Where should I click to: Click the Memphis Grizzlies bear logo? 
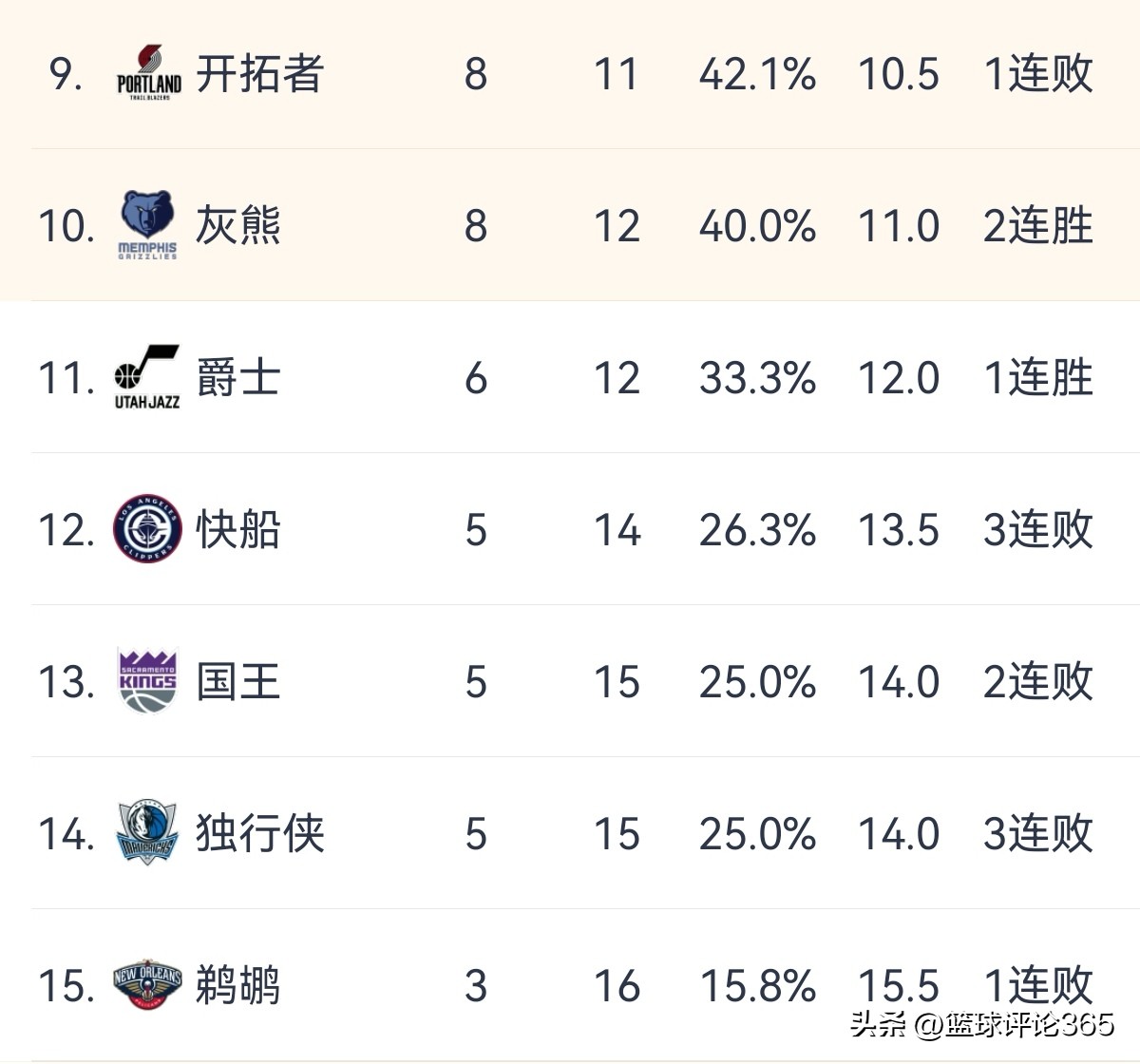coord(147,225)
